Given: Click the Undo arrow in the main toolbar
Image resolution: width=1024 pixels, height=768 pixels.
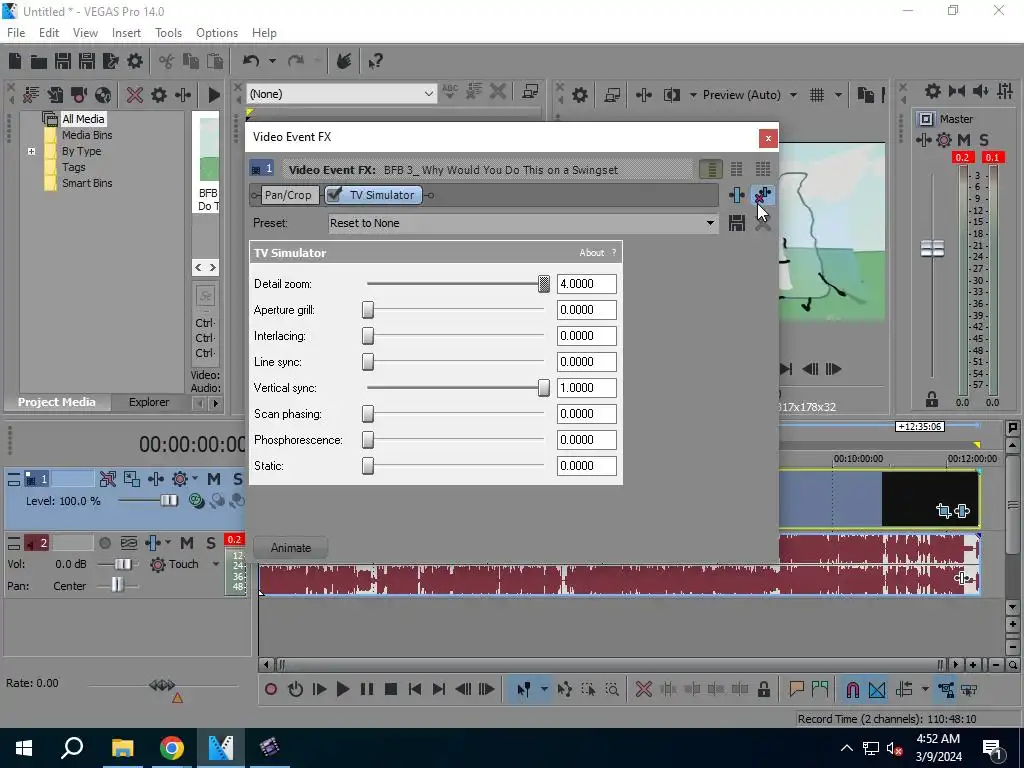Looking at the screenshot, I should pos(251,61).
